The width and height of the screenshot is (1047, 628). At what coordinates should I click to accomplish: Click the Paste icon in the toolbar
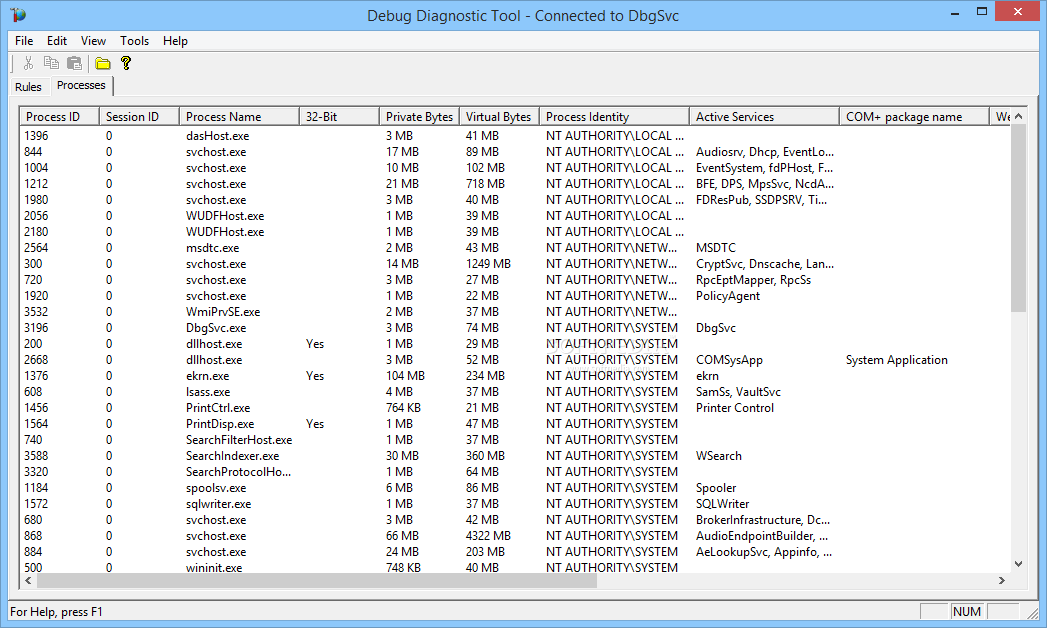pyautogui.click(x=74, y=63)
